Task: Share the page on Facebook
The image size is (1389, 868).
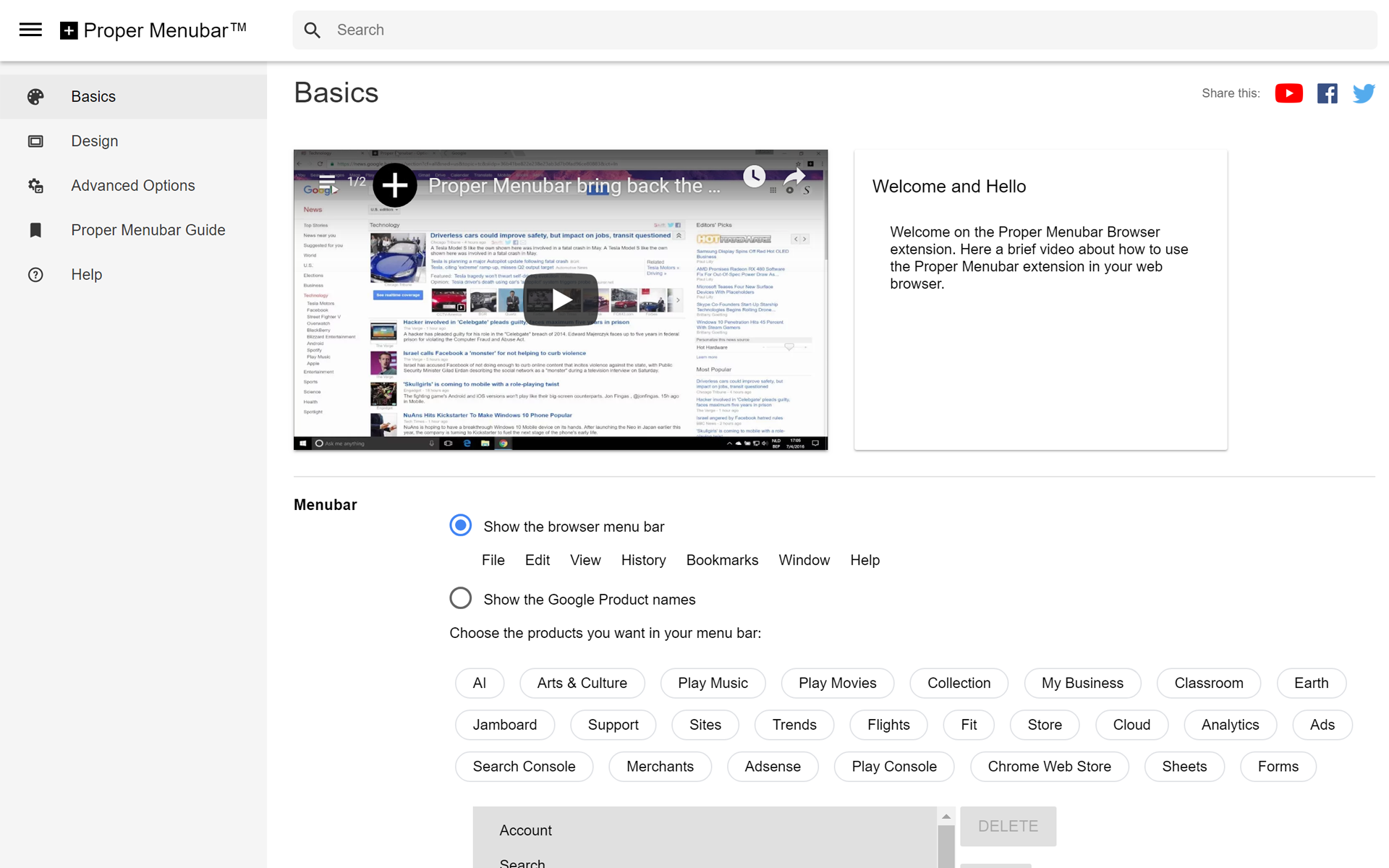Action: point(1327,93)
